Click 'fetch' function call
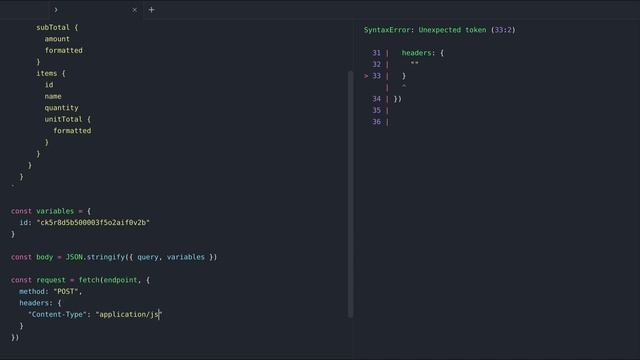The image size is (640, 360). 89,280
